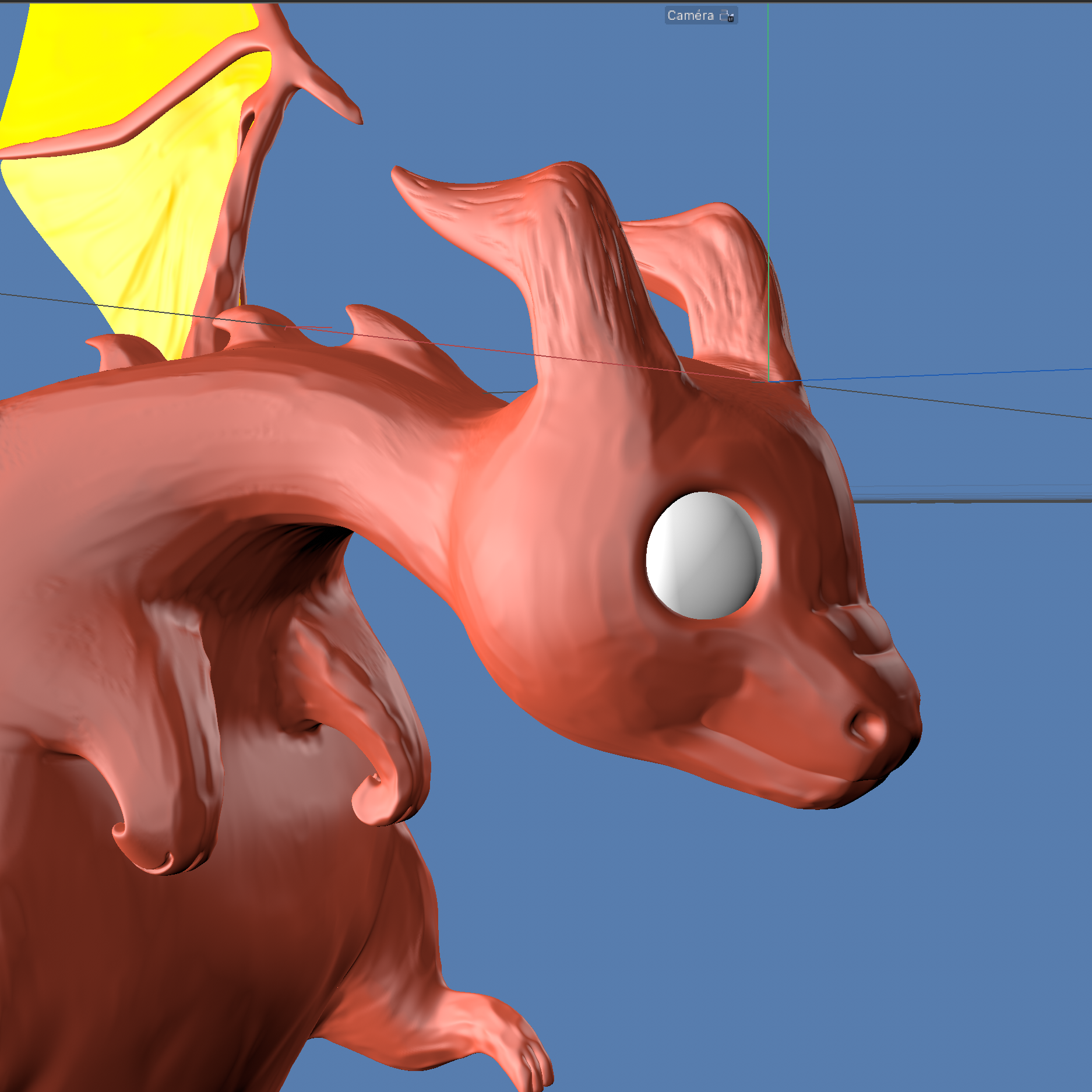This screenshot has height=1092, width=1092.
Task: Click the pointed wing claw tip
Action: 354,117
